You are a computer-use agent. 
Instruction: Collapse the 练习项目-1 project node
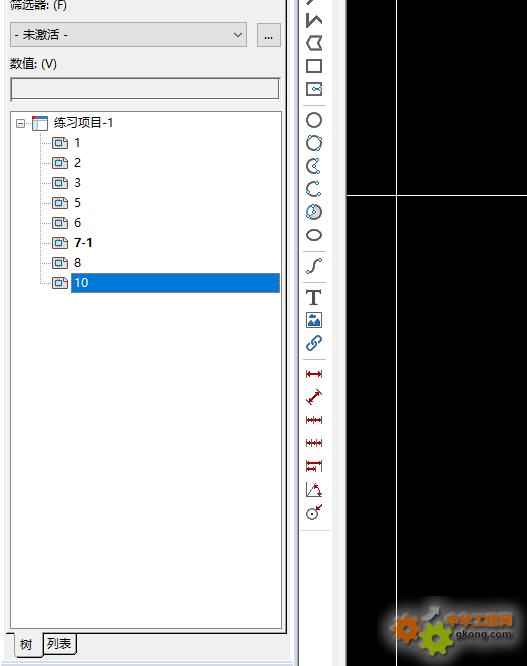(x=20, y=124)
